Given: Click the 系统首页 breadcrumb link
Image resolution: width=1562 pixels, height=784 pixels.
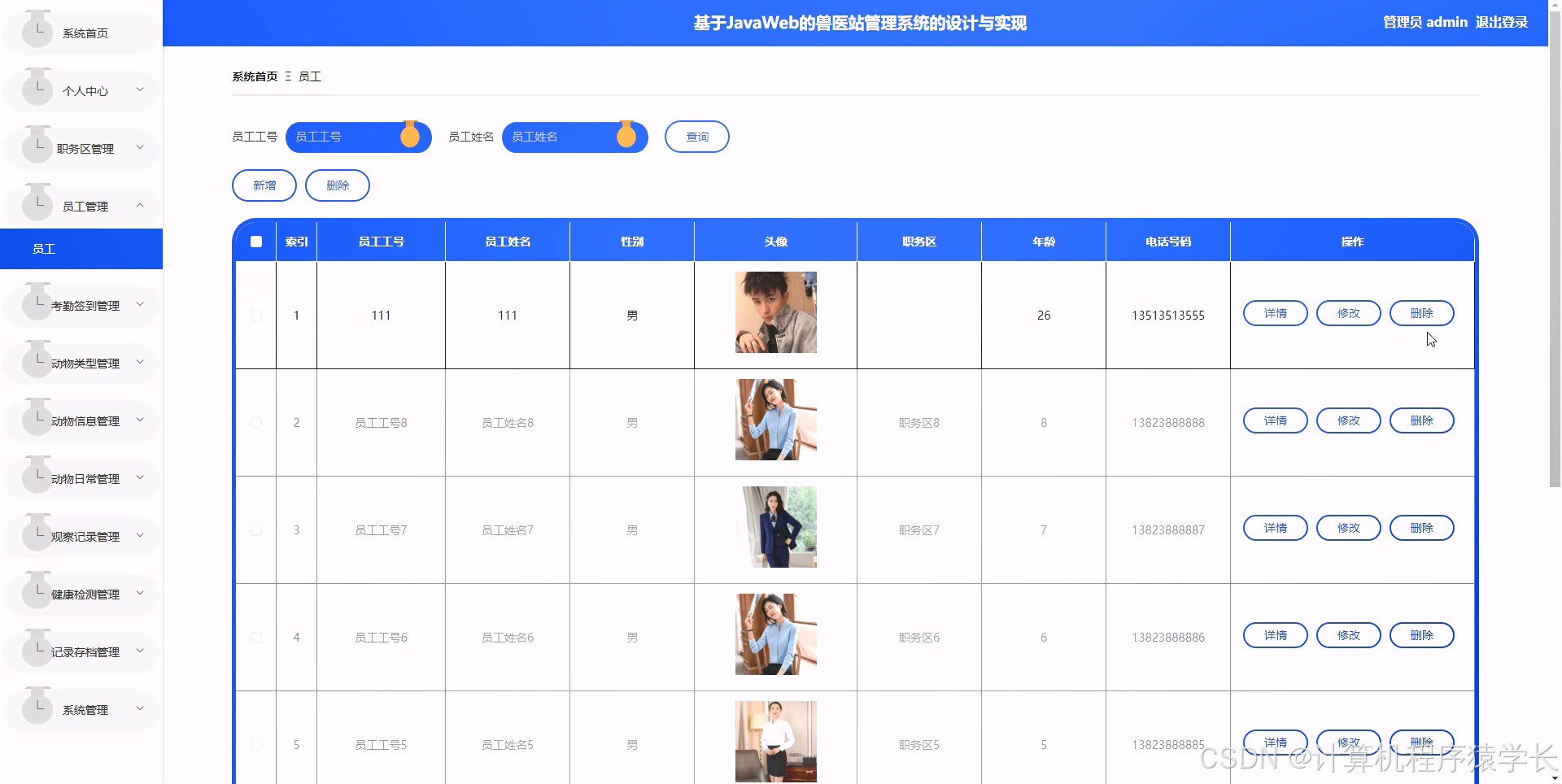Looking at the screenshot, I should click(255, 76).
